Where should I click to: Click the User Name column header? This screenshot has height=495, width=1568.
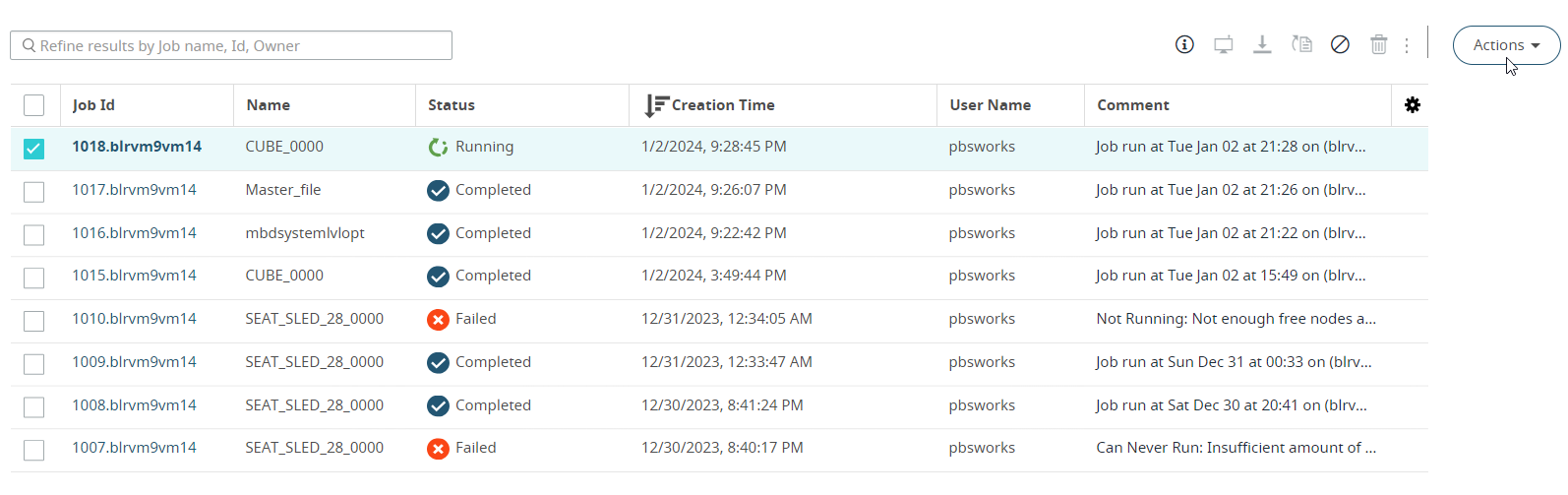point(990,105)
